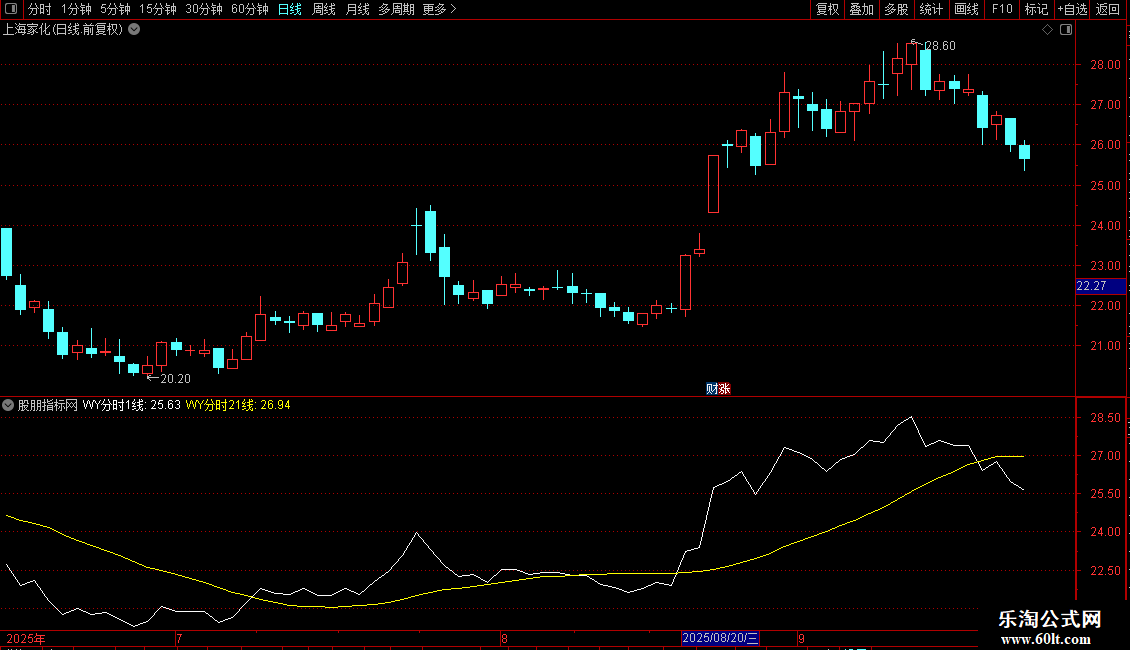Open the 多股 multi-stock view
1130x650 pixels.
click(897, 9)
